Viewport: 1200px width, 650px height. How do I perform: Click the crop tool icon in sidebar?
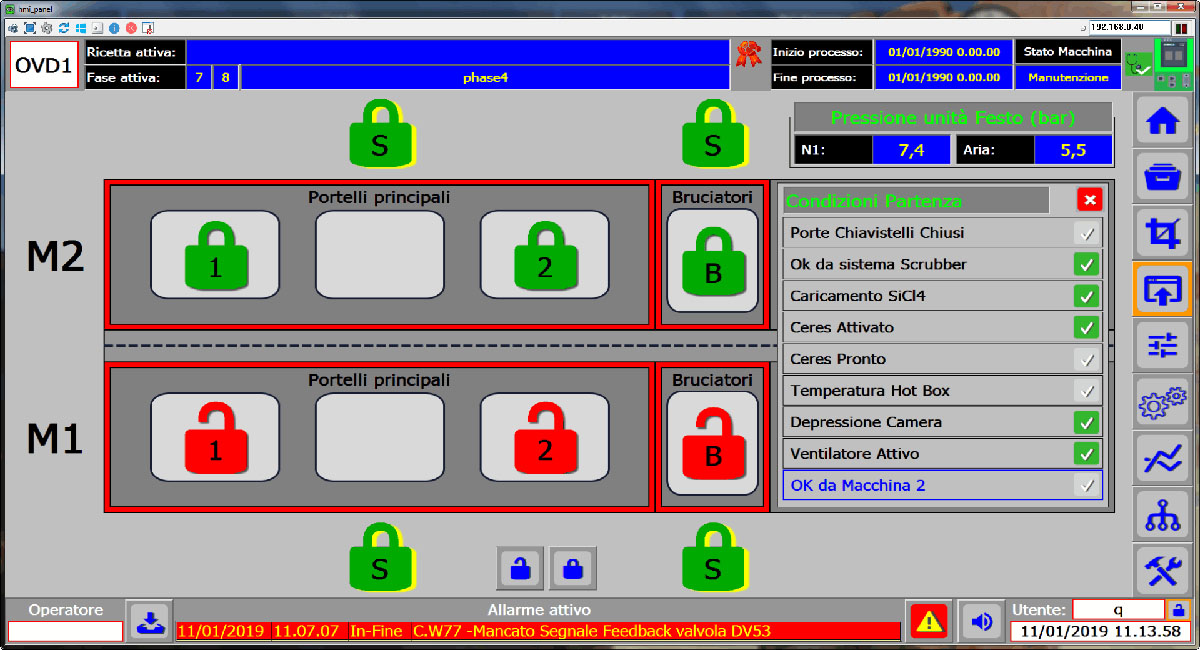point(1162,234)
